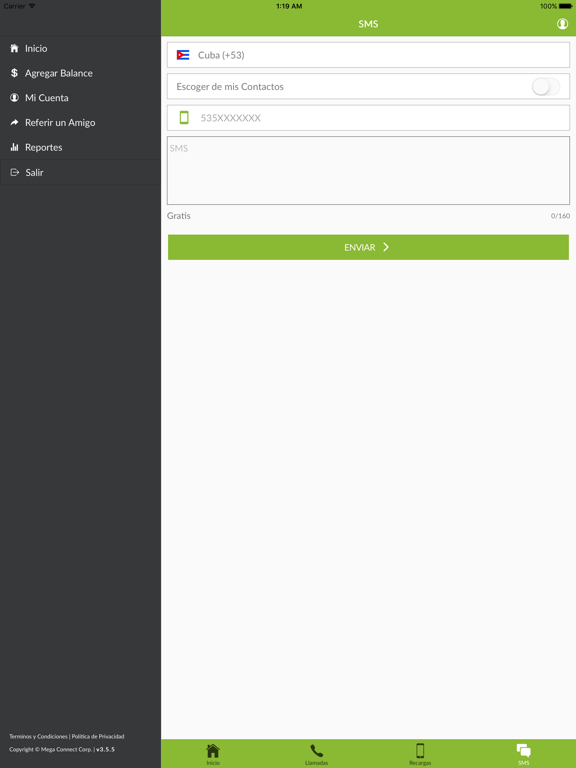The width and height of the screenshot is (576, 768).
Task: Open the Politica de Privacidad link
Action: coord(98,736)
